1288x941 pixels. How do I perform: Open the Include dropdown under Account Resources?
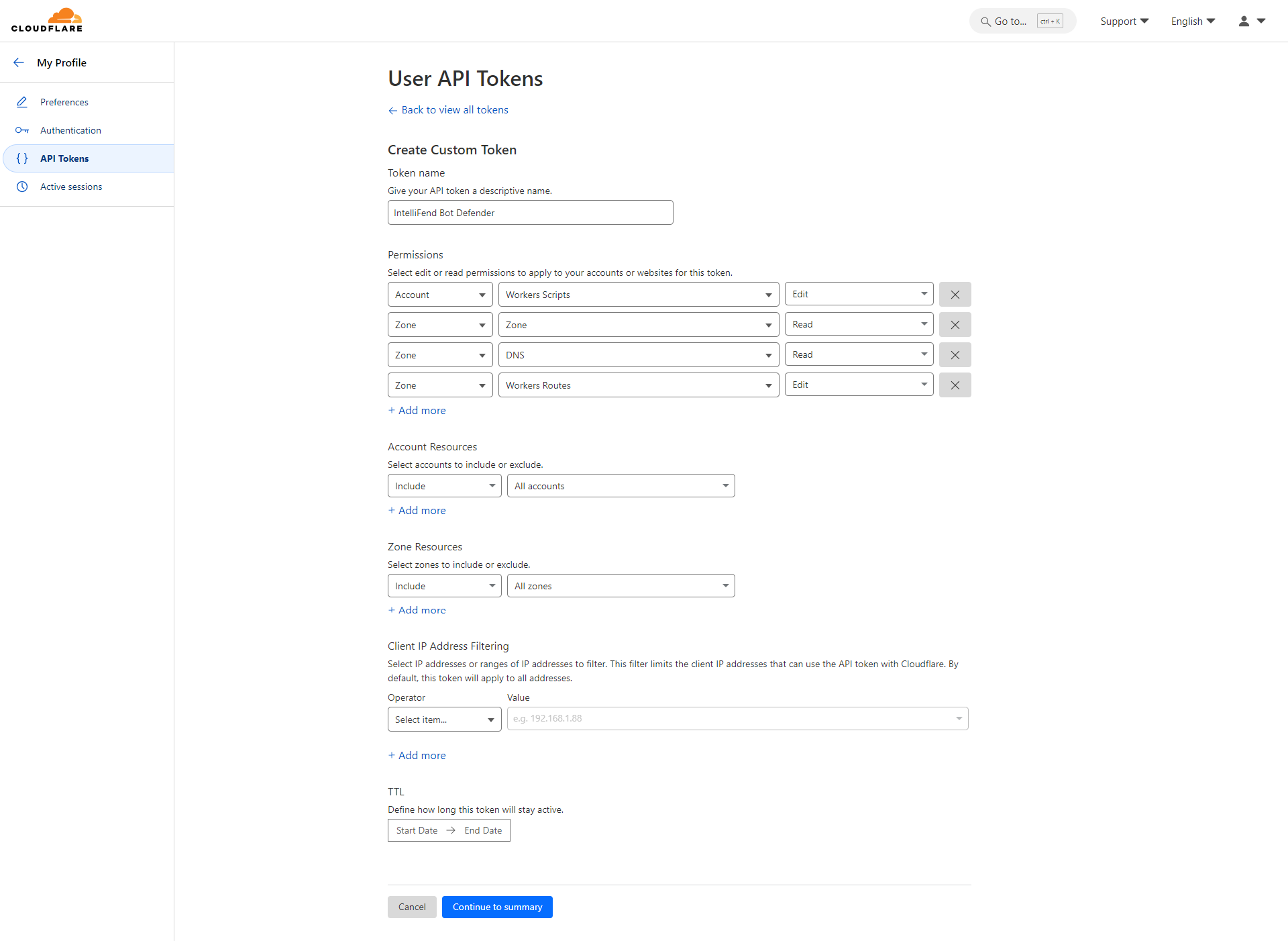[444, 486]
